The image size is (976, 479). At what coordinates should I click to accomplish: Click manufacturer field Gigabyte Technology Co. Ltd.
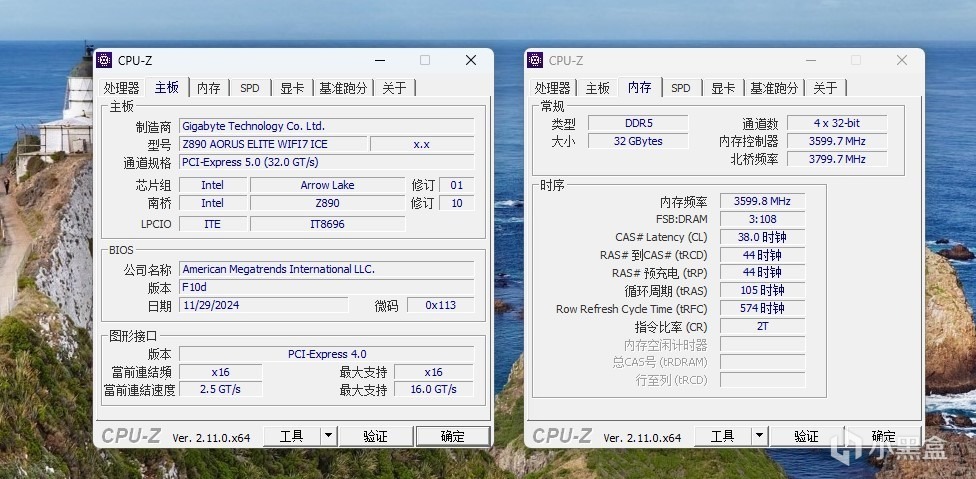click(x=327, y=126)
